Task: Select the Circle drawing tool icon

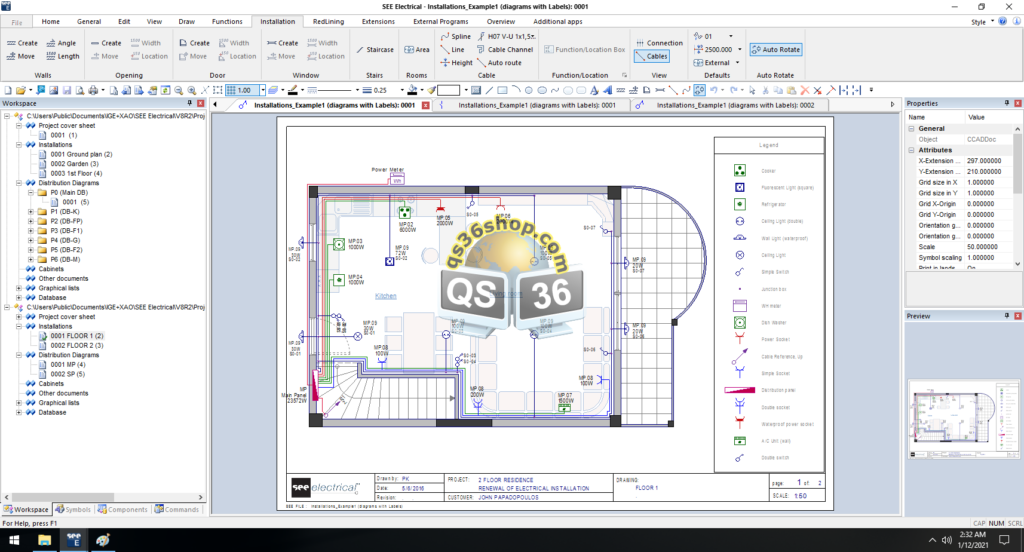Action: (528, 90)
